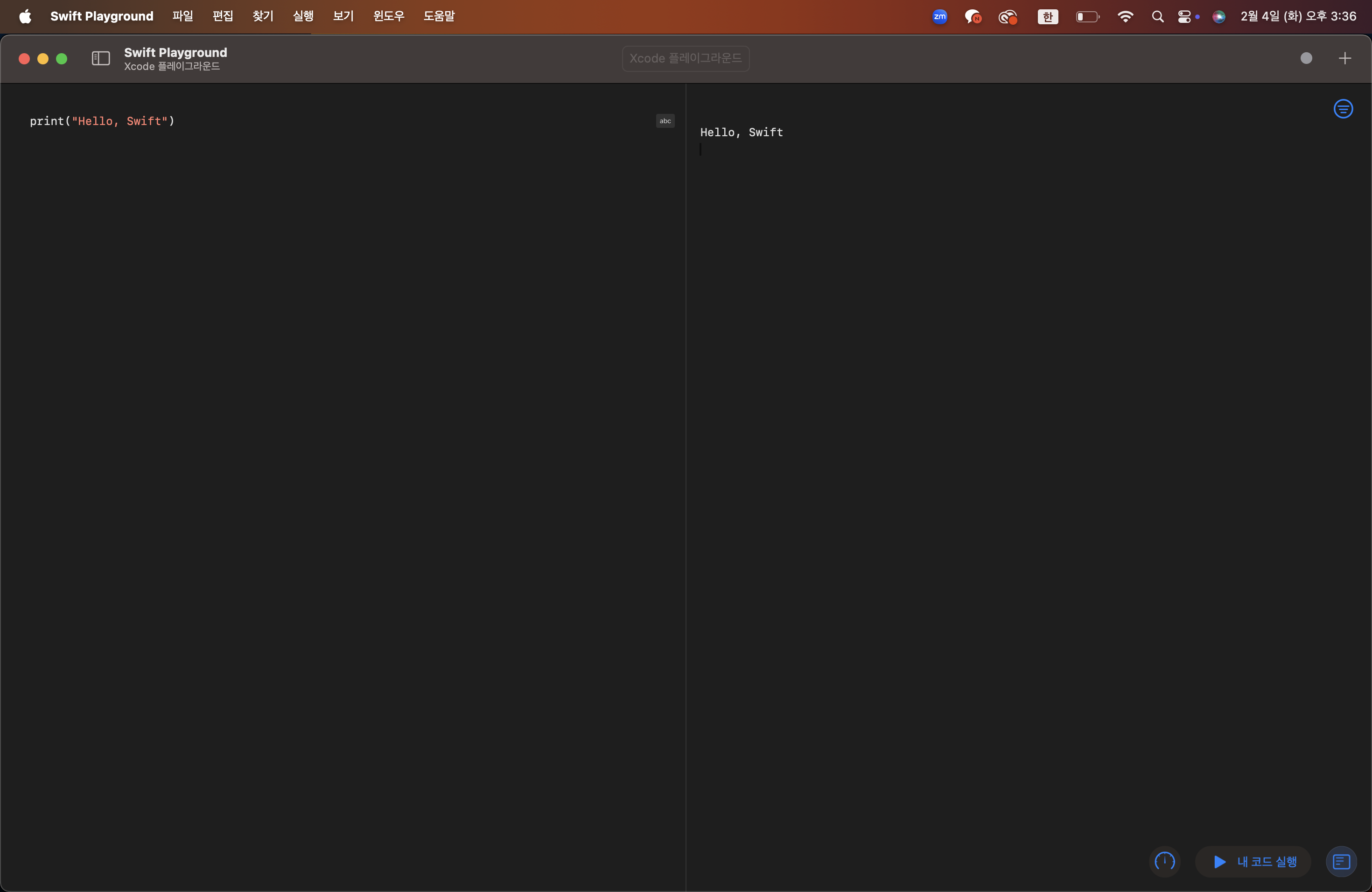Toggle Korean input source 한 indicator
This screenshot has height=892, width=1372.
(1048, 17)
